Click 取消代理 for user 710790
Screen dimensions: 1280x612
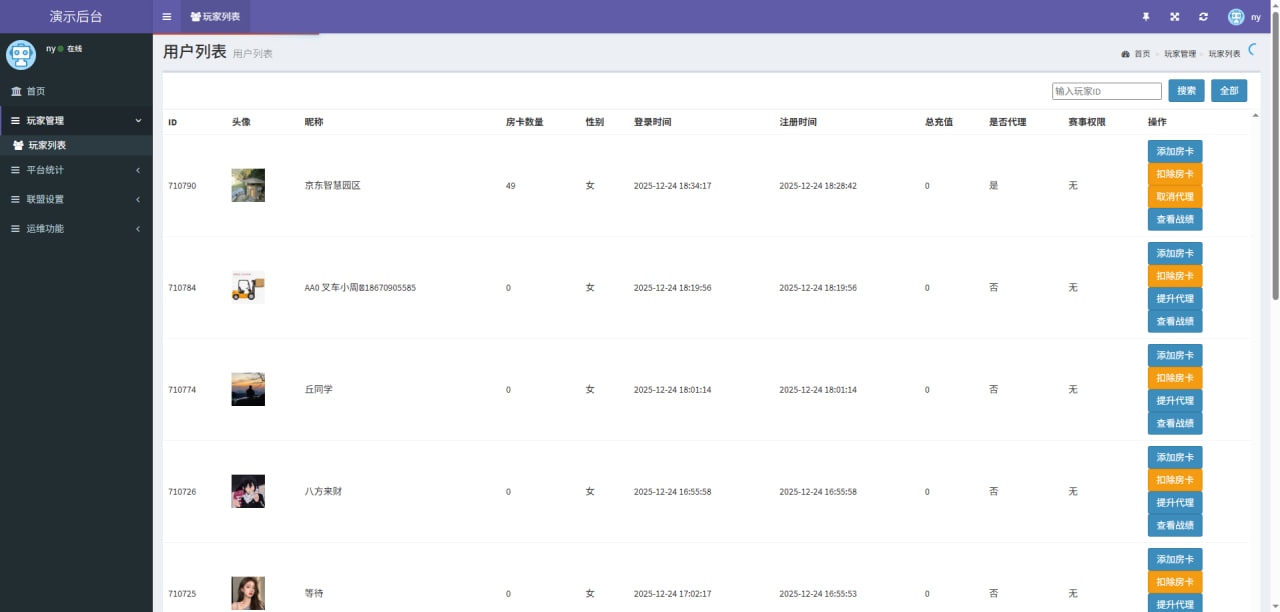[x=1175, y=197]
